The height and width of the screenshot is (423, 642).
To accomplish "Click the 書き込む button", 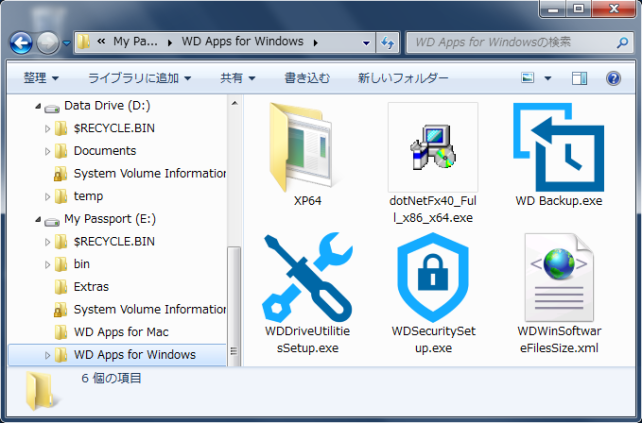I will click(x=307, y=78).
